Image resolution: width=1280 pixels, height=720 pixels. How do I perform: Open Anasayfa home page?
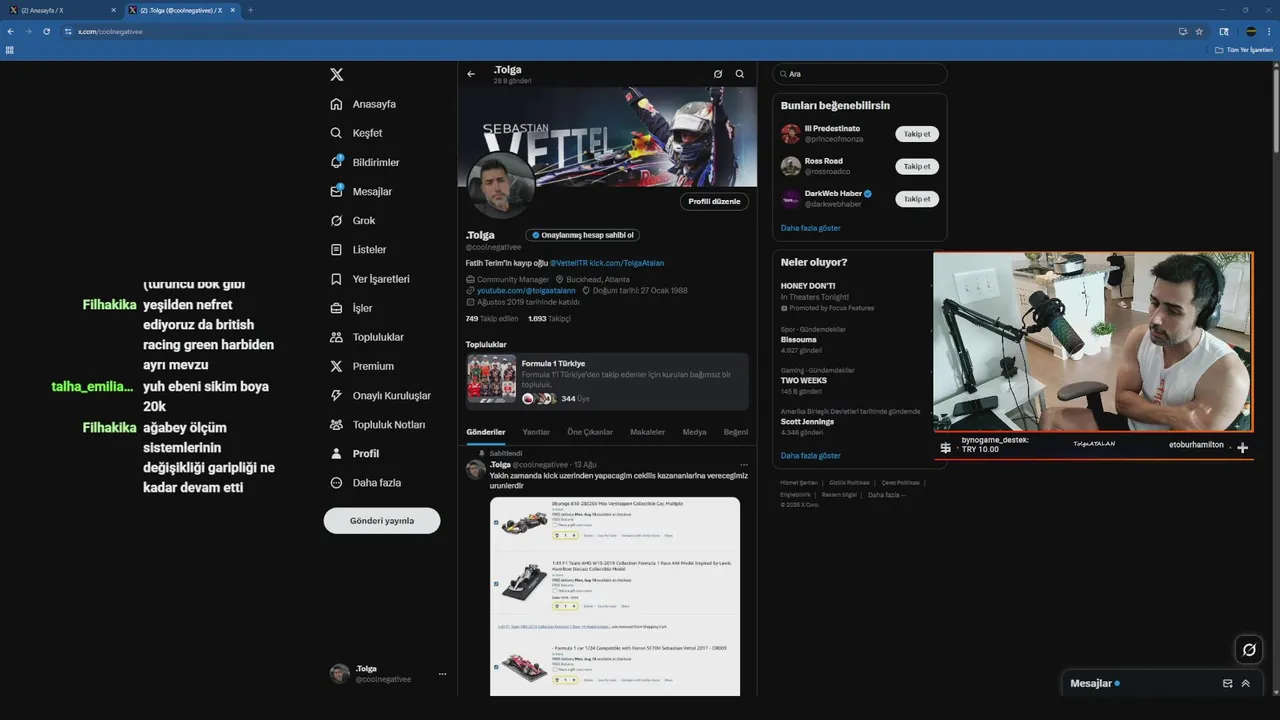pyautogui.click(x=363, y=104)
